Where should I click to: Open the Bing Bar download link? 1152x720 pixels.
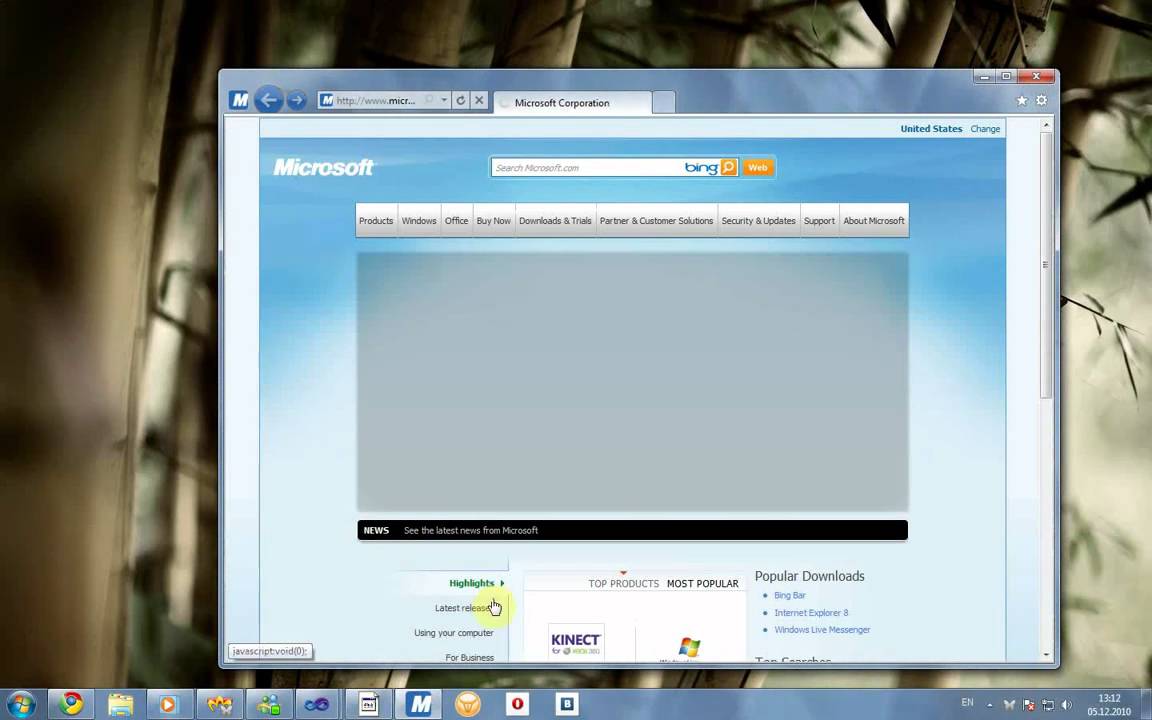tap(790, 595)
